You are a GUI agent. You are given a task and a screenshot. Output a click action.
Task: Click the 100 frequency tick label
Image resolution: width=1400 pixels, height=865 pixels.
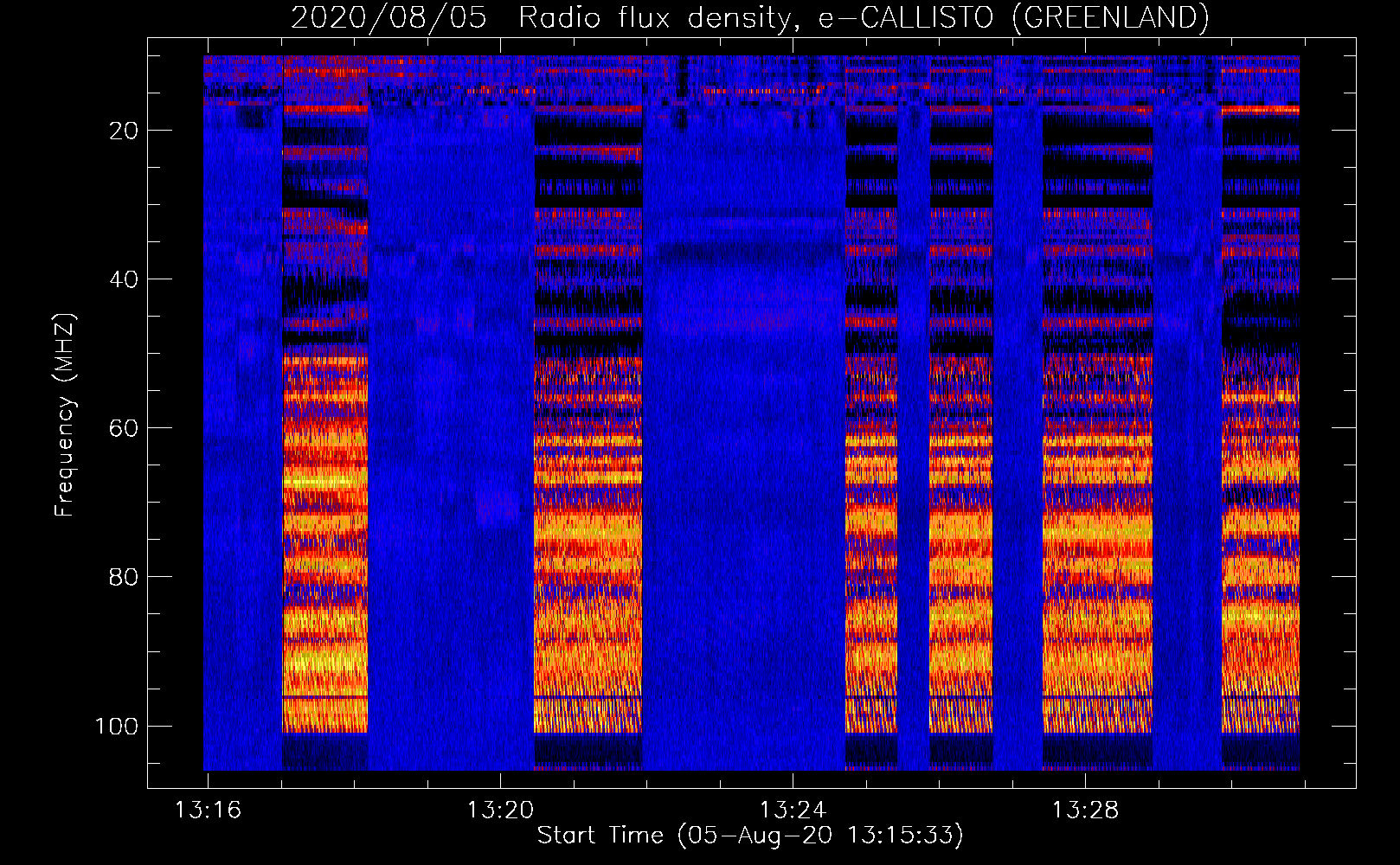coord(117,726)
